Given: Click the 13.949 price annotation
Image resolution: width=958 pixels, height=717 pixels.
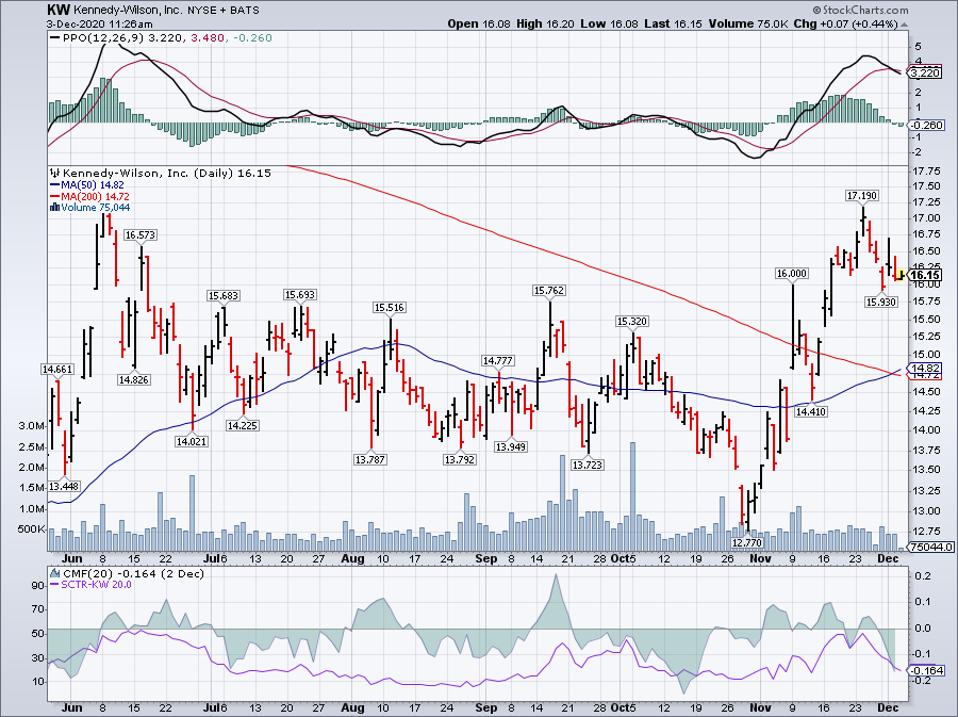Looking at the screenshot, I should [510, 446].
